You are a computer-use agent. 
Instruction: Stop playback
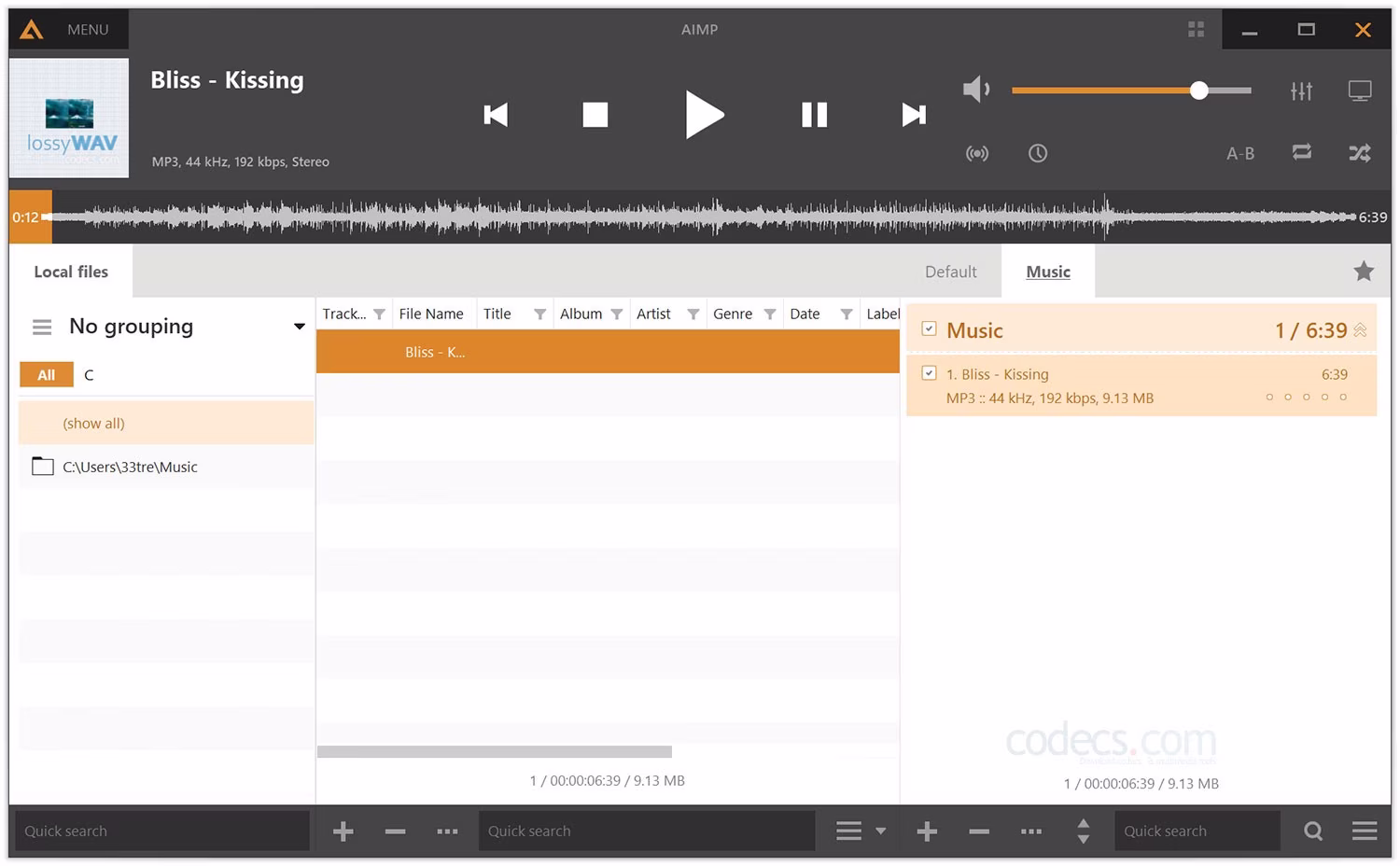[x=595, y=115]
